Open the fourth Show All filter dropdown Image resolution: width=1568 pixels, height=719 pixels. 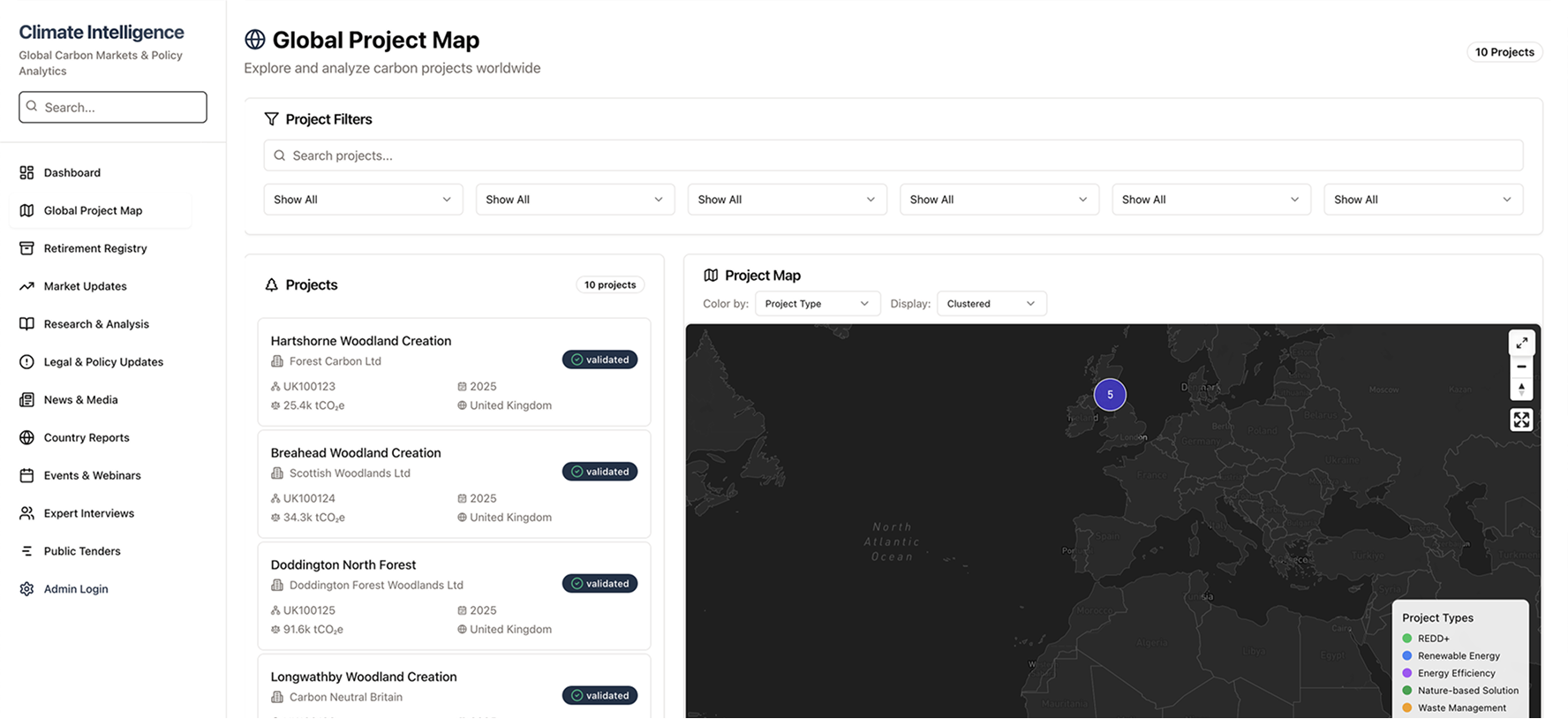(x=999, y=200)
